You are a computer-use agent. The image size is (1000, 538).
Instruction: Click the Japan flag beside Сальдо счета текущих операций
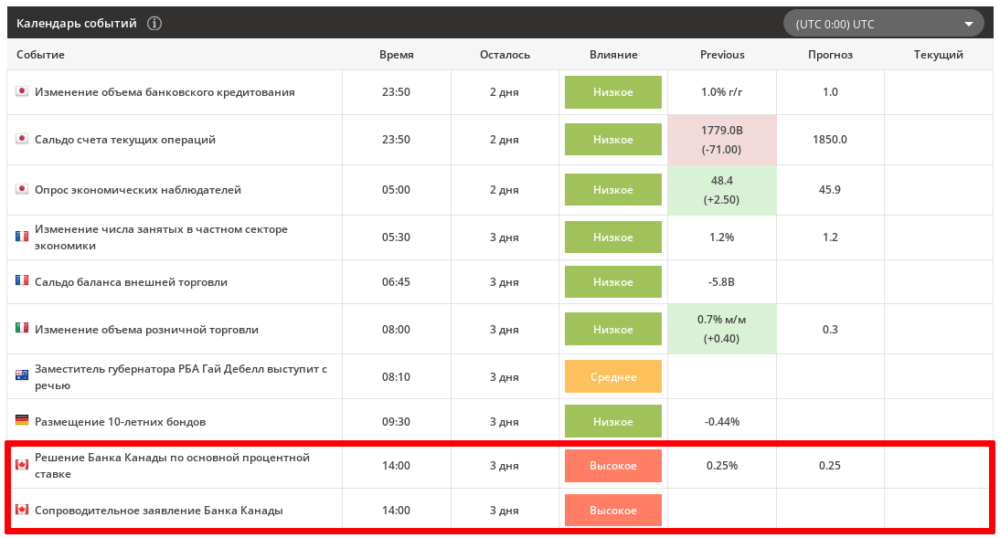[x=21, y=139]
